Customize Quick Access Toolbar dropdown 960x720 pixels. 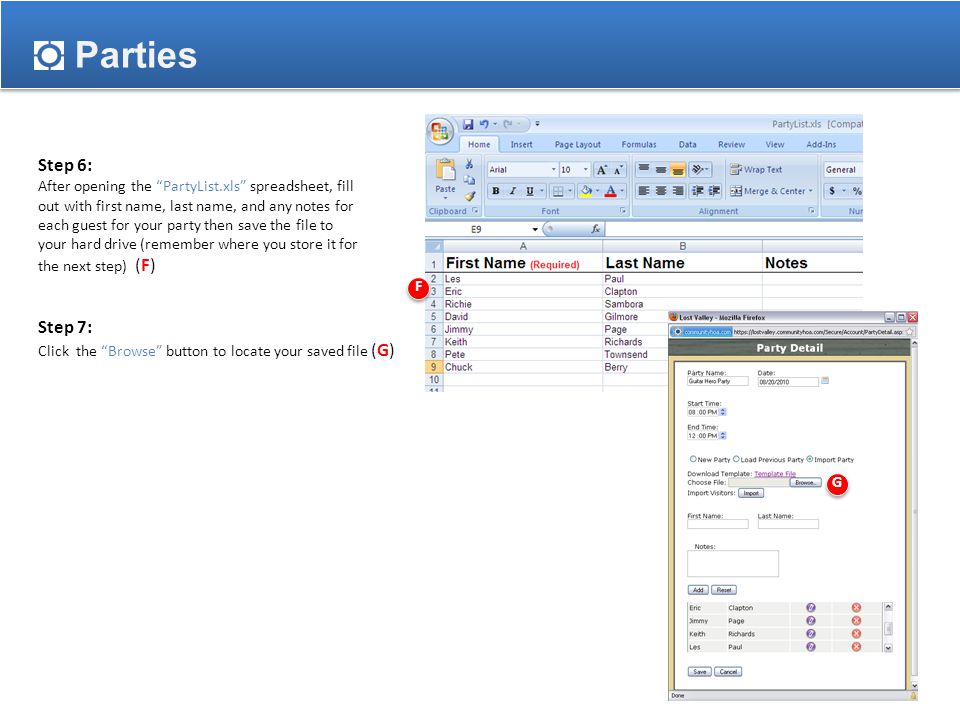(538, 124)
